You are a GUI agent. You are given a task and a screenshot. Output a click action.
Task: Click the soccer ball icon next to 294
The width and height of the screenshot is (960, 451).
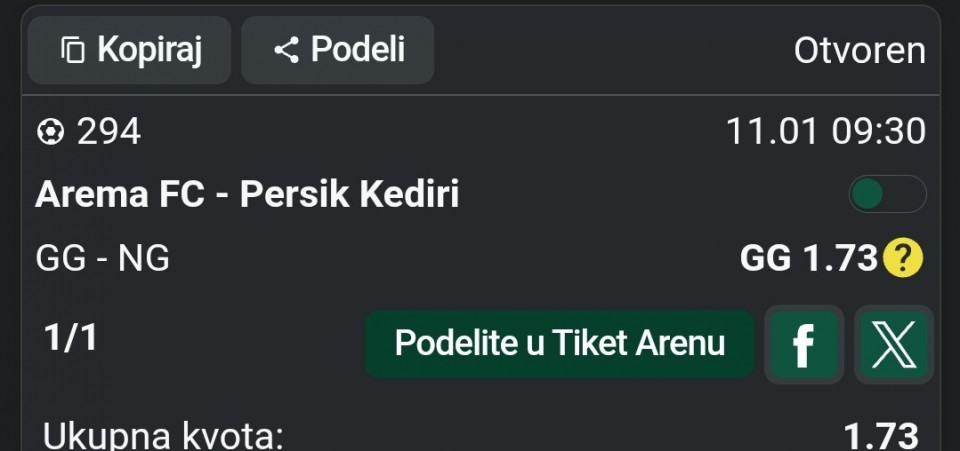(50, 132)
